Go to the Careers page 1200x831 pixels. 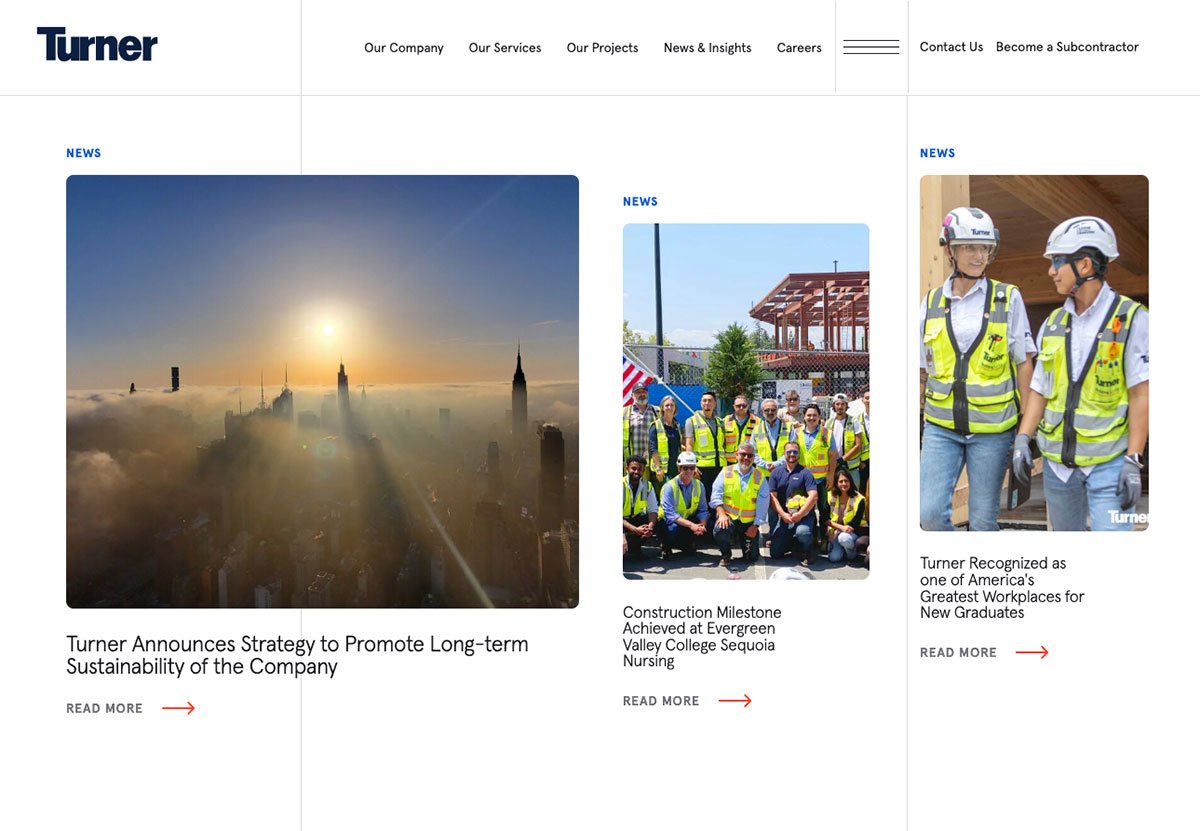point(799,47)
